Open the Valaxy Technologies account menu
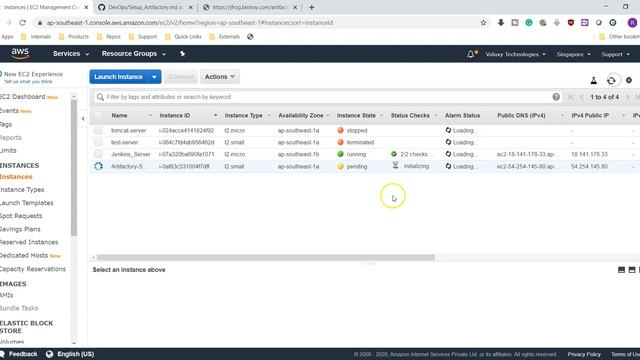 click(515, 54)
